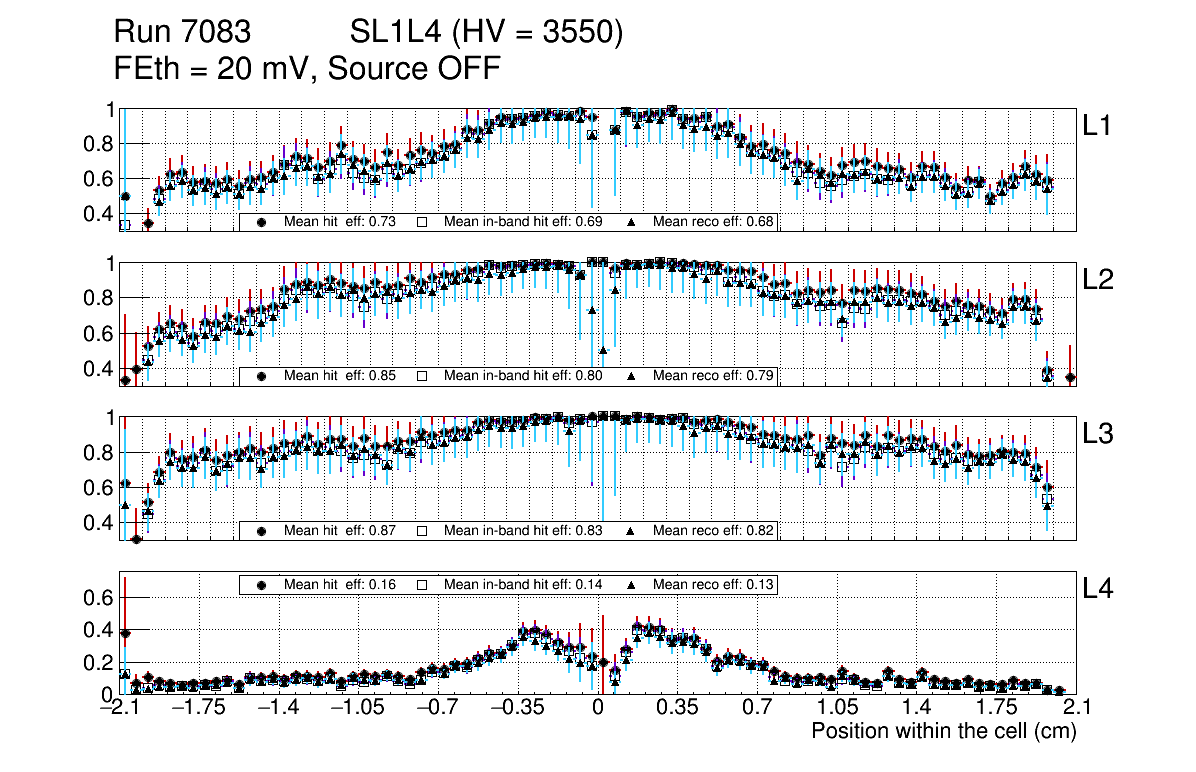Click the L3 panel label
This screenshot has height=772, width=1196.
coord(1098,434)
